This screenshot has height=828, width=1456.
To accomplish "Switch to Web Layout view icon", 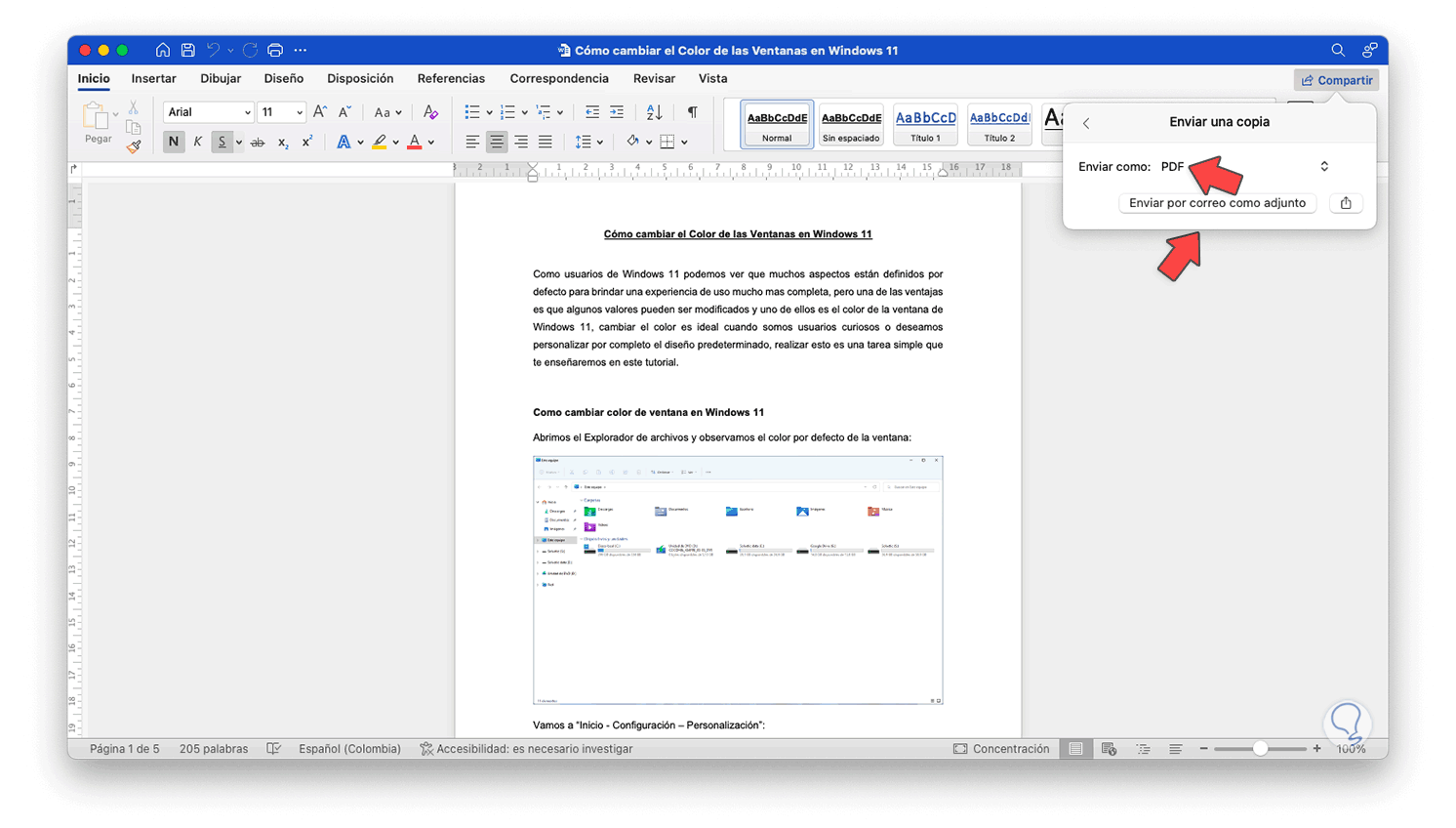I will (1109, 749).
